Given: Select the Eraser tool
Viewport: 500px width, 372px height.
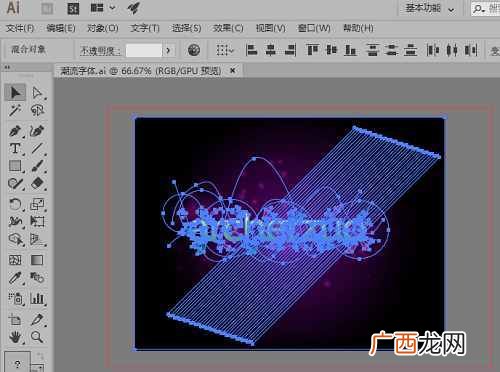Looking at the screenshot, I should pos(37,183).
